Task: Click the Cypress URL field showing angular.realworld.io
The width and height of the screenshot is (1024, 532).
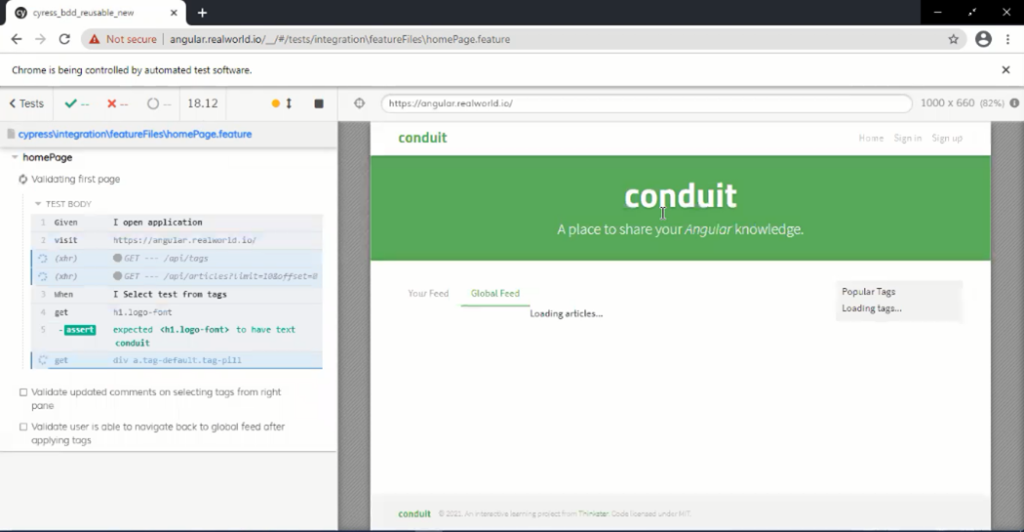Action: [x=647, y=103]
